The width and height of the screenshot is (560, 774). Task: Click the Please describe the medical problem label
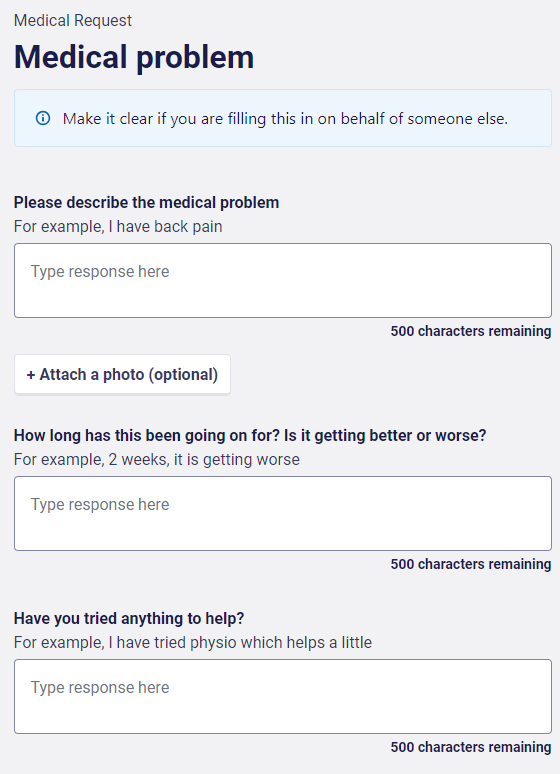pyautogui.click(x=147, y=202)
